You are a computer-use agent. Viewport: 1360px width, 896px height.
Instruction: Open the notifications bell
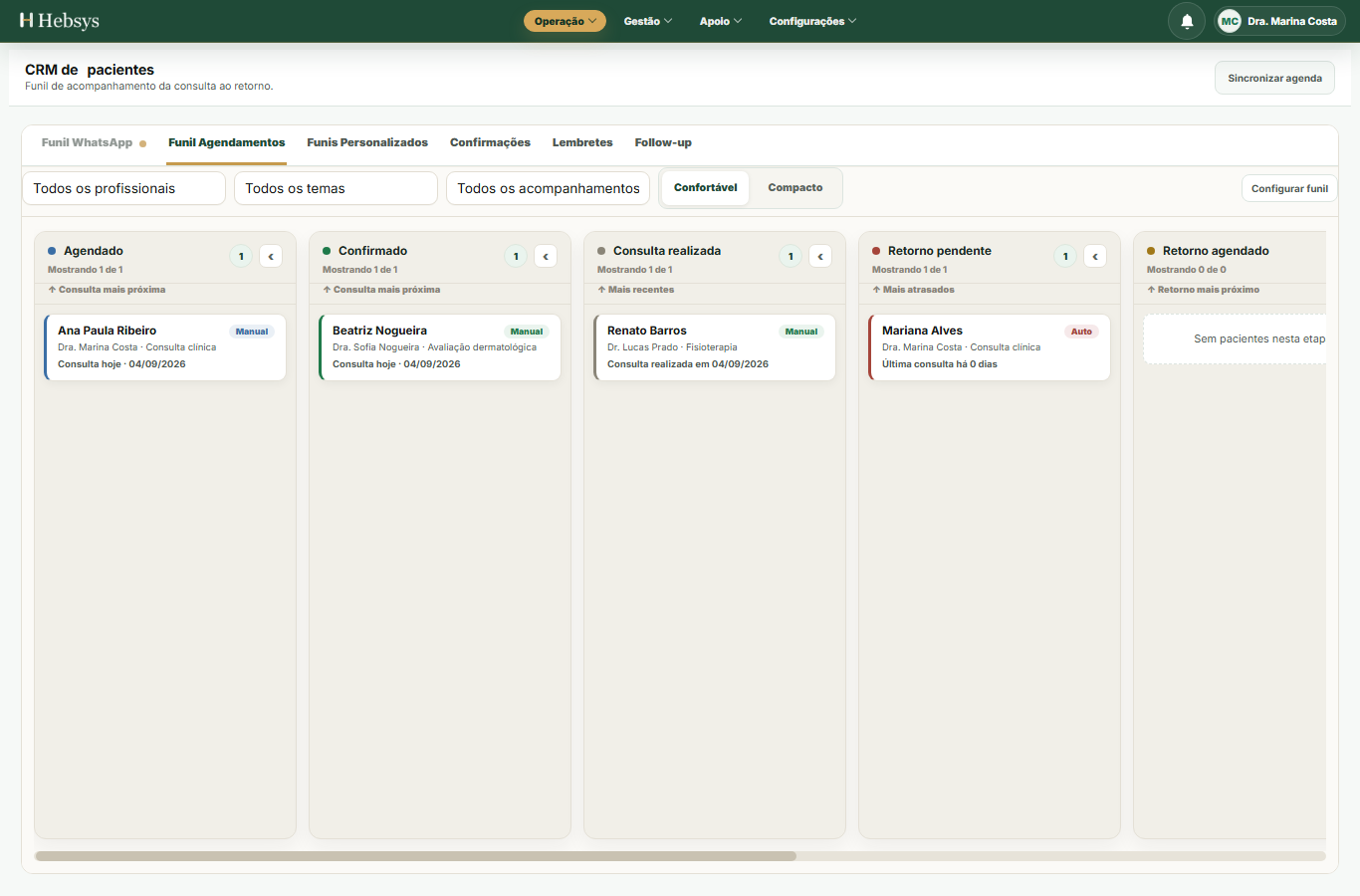point(1187,21)
